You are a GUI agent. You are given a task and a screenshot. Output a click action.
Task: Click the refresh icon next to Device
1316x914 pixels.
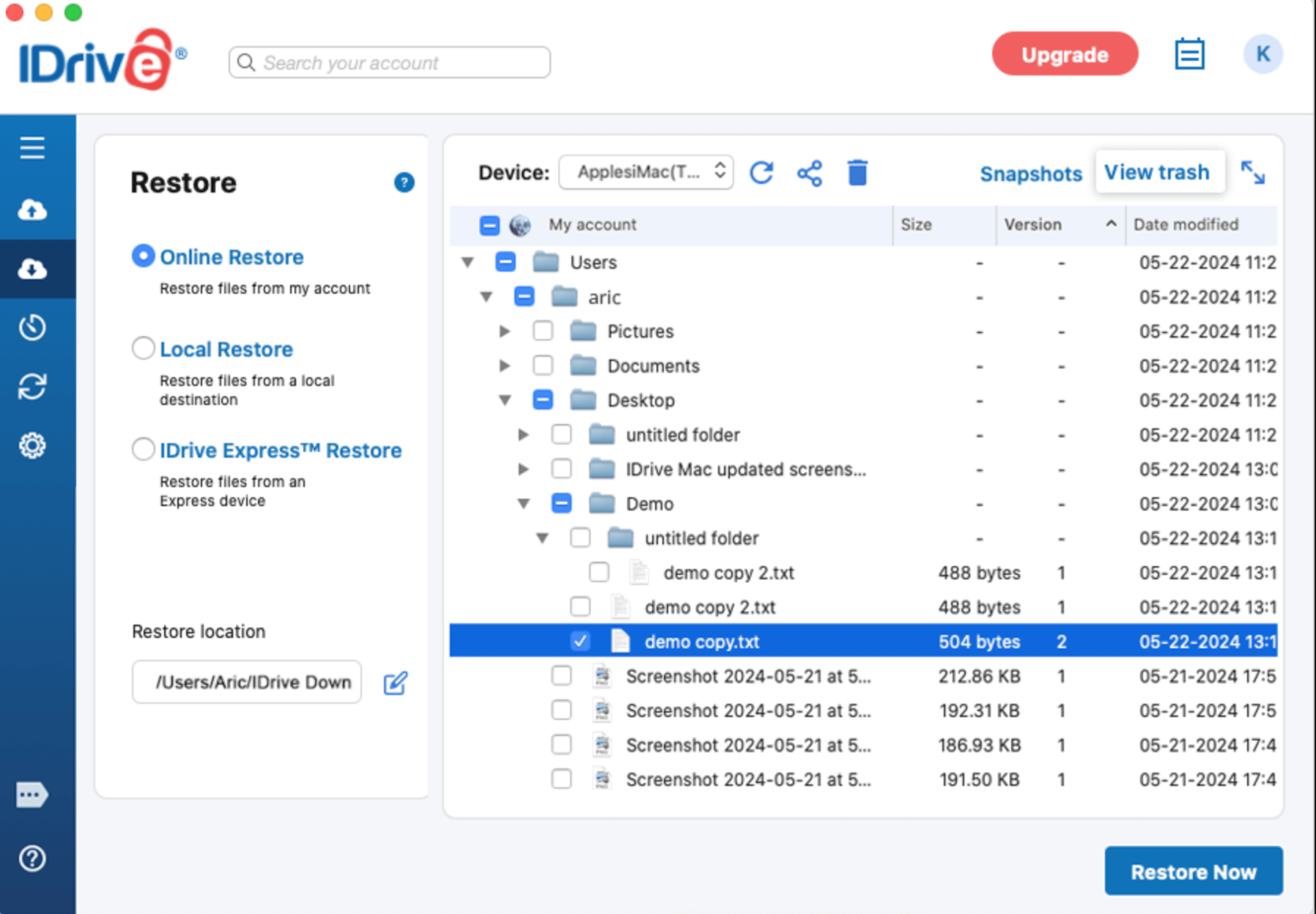[761, 173]
